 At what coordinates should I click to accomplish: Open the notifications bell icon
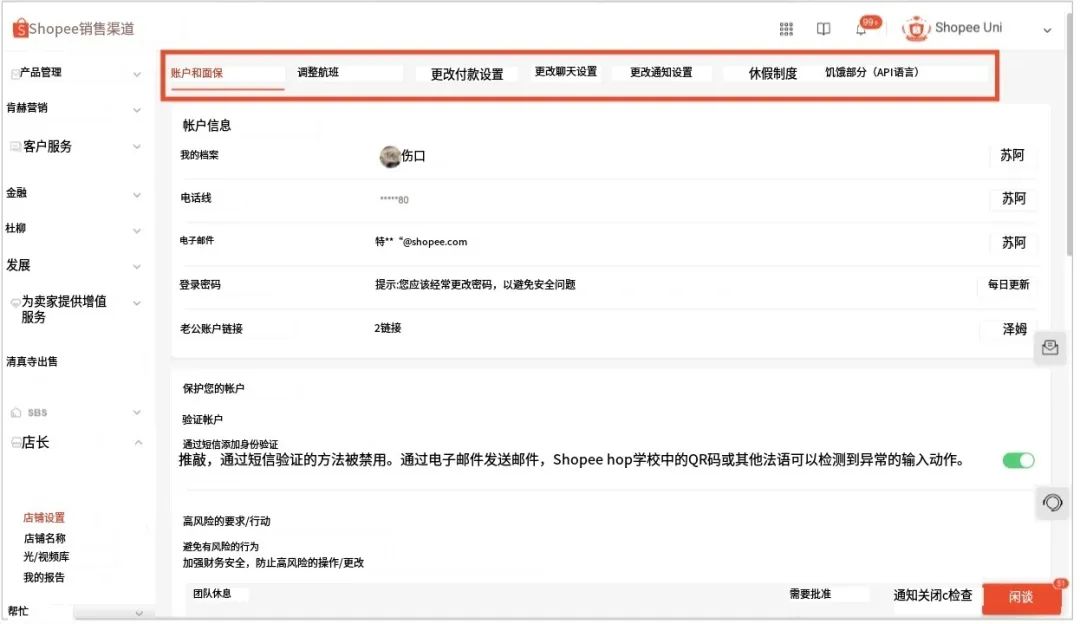tap(861, 29)
